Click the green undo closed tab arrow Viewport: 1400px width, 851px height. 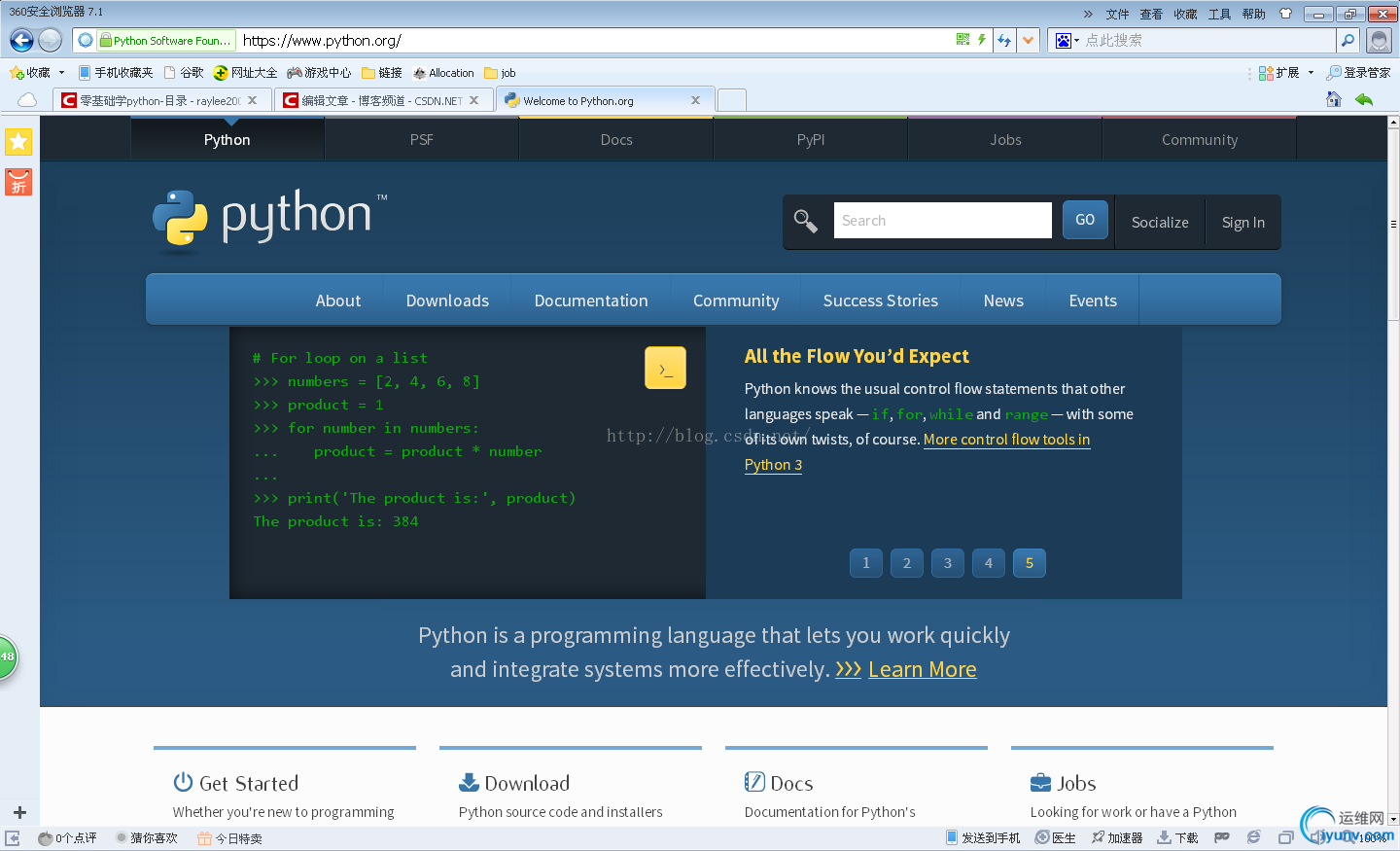(1364, 99)
